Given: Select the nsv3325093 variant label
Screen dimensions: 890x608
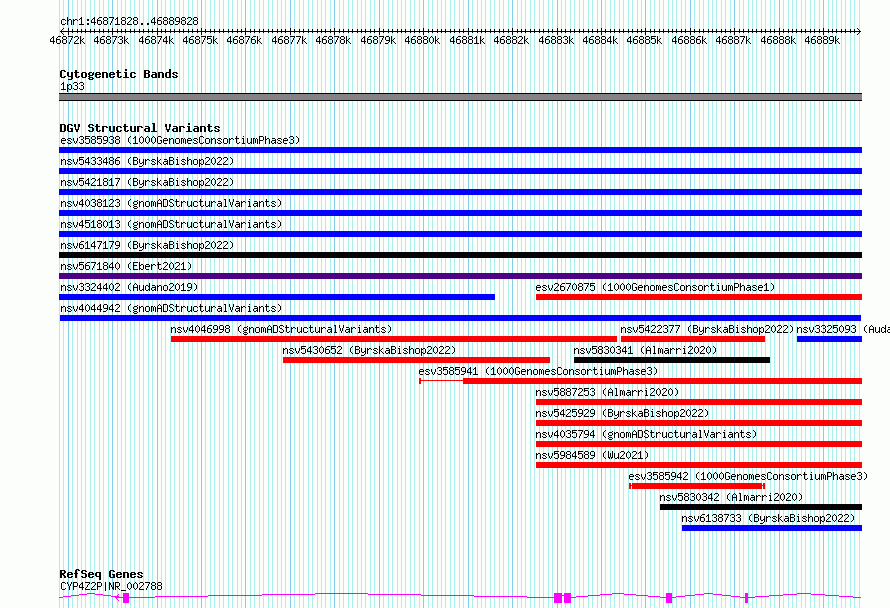Looking at the screenshot, I should pyautogui.click(x=843, y=329).
